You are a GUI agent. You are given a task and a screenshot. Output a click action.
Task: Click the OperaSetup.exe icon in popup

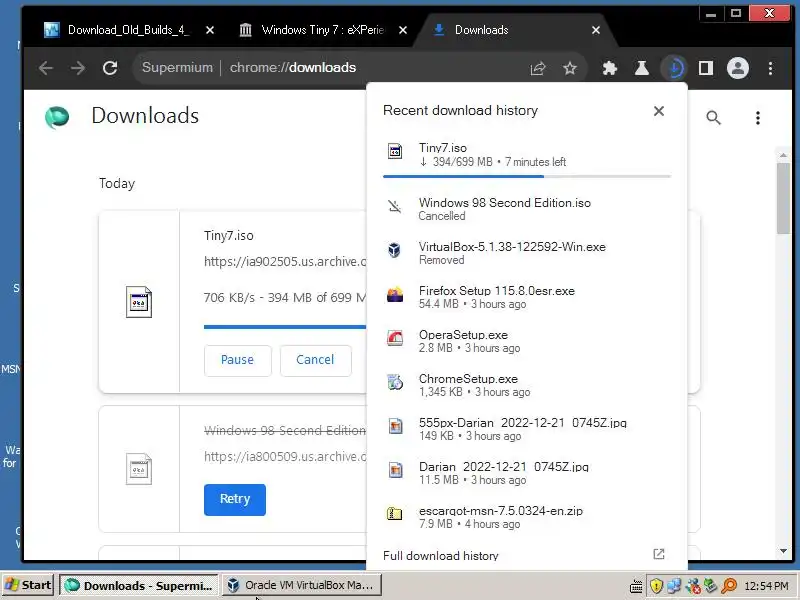[395, 338]
